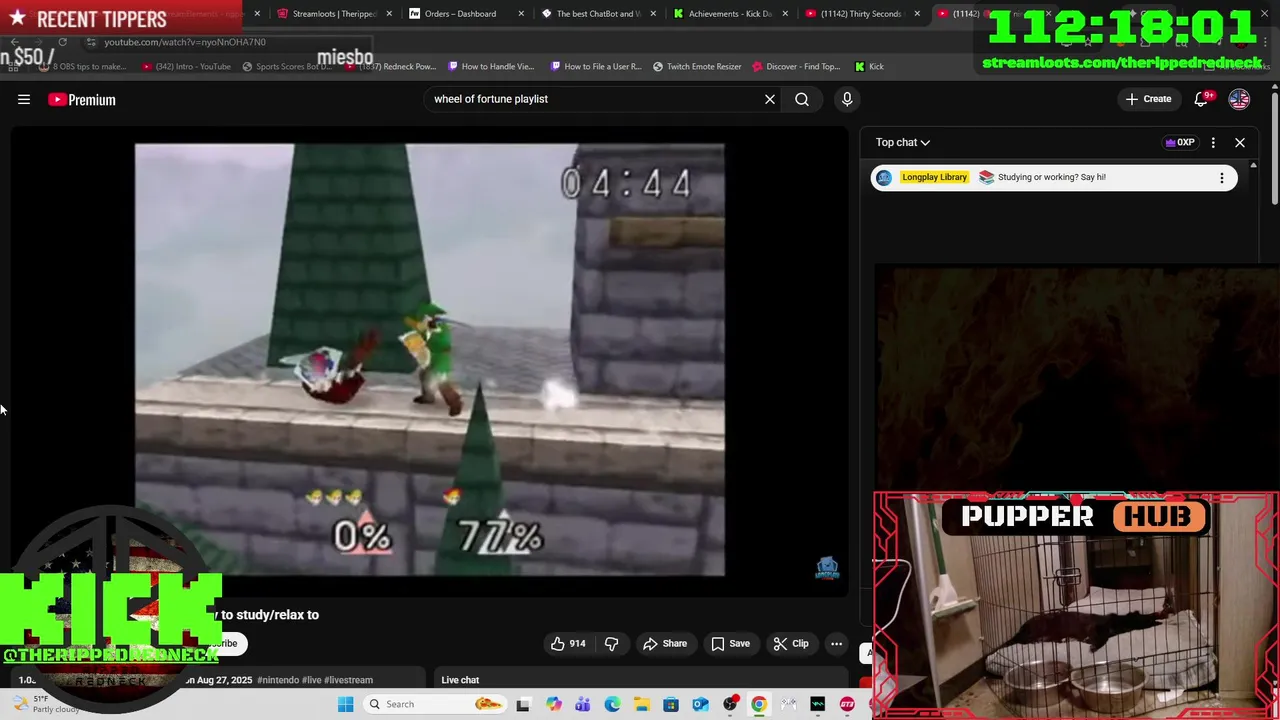1280x720 pixels.
Task: Like the video with 914 likes
Action: [567, 644]
